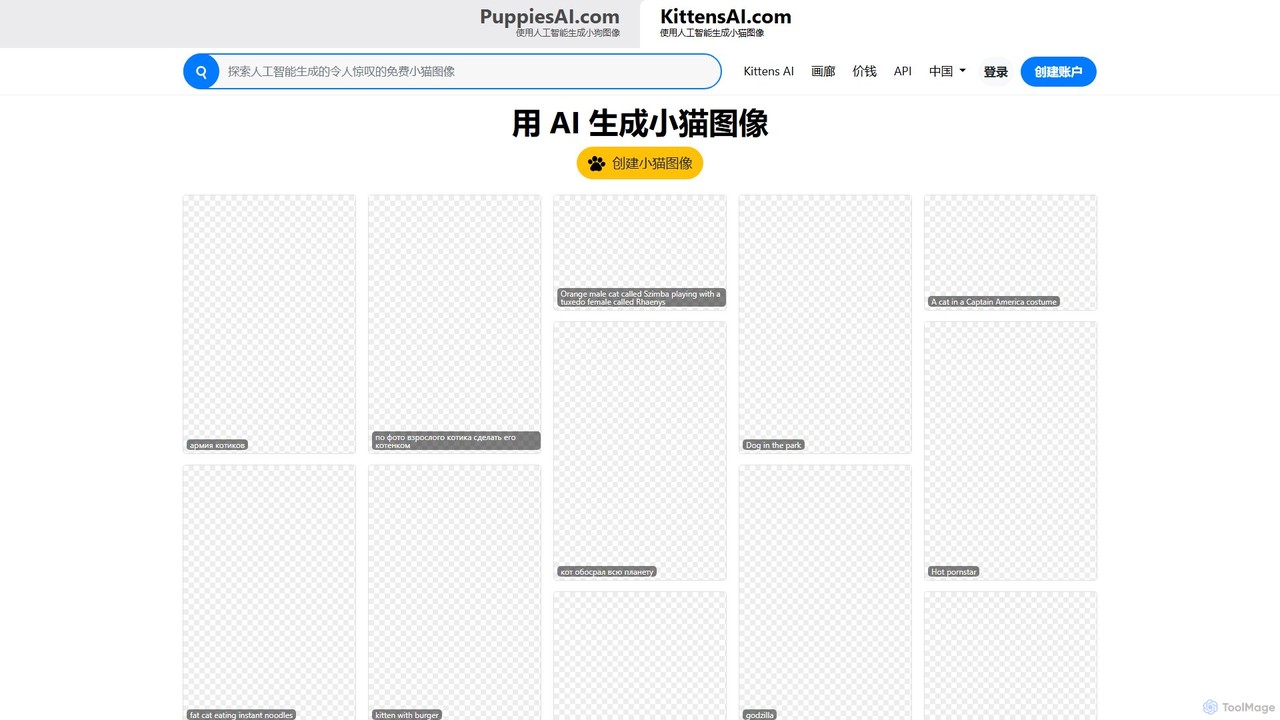Open the API nav link

(x=903, y=72)
